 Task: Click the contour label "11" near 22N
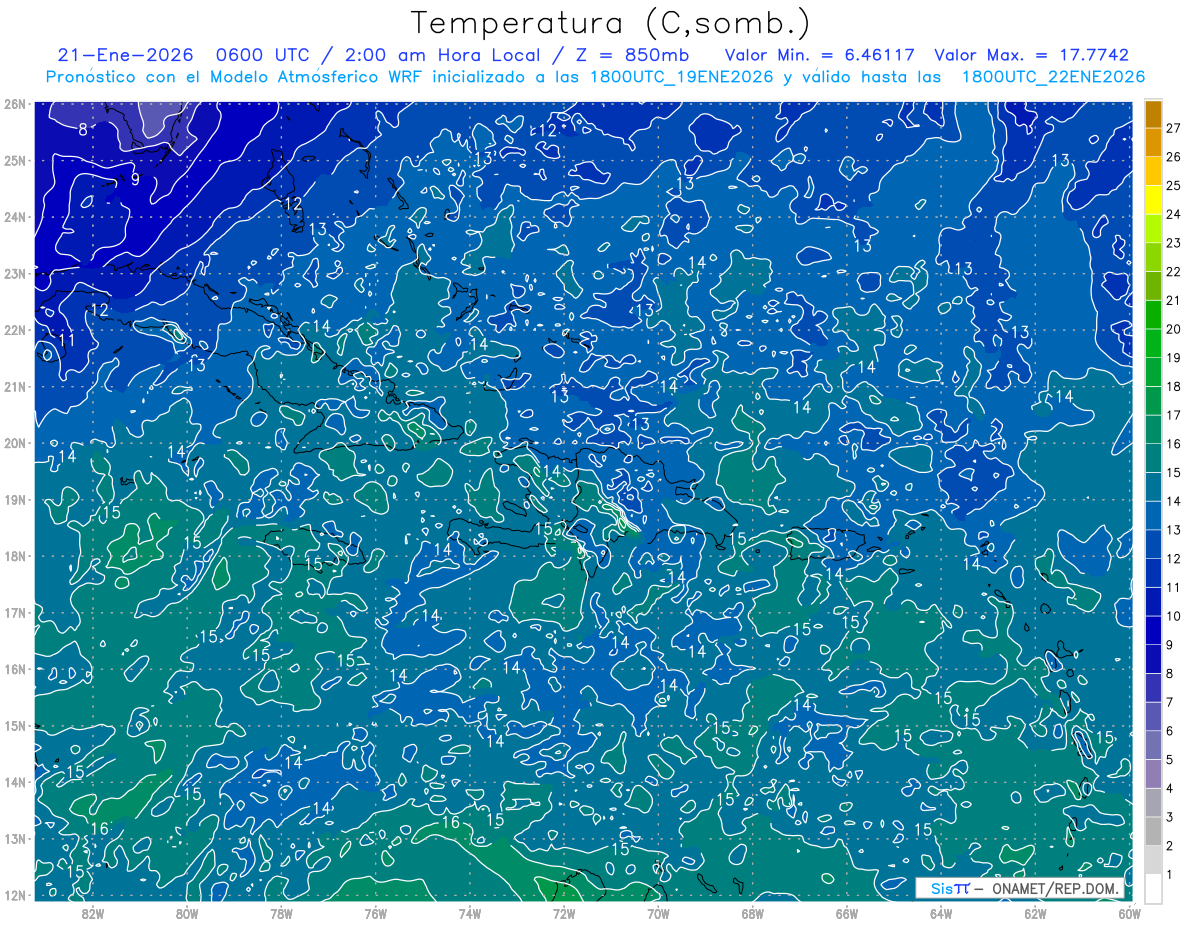point(67,341)
